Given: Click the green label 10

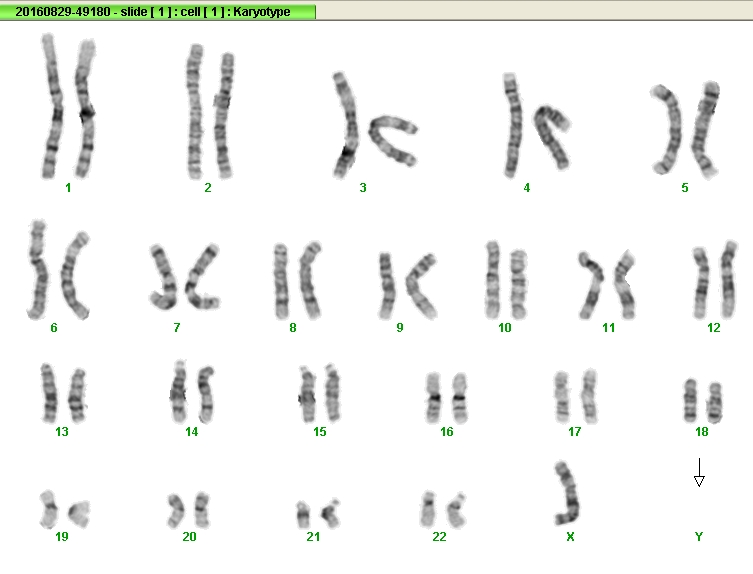Looking at the screenshot, I should point(505,328).
